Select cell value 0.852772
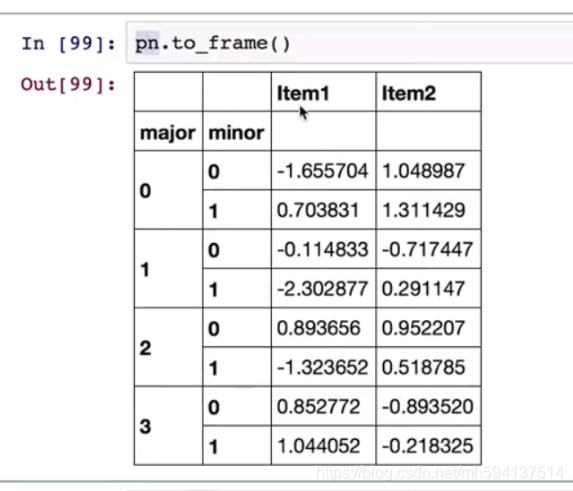Viewport: 573px width, 491px height. 318,407
